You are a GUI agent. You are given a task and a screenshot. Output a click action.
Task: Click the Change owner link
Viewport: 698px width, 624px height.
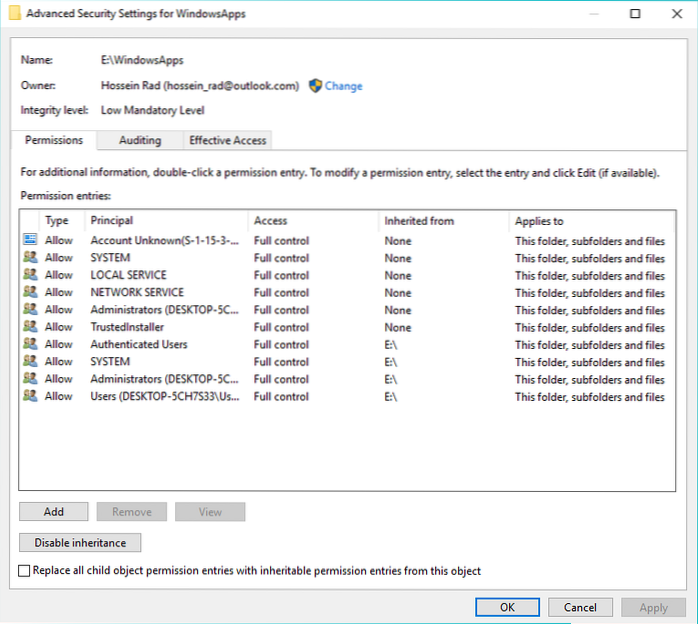pyautogui.click(x=343, y=86)
